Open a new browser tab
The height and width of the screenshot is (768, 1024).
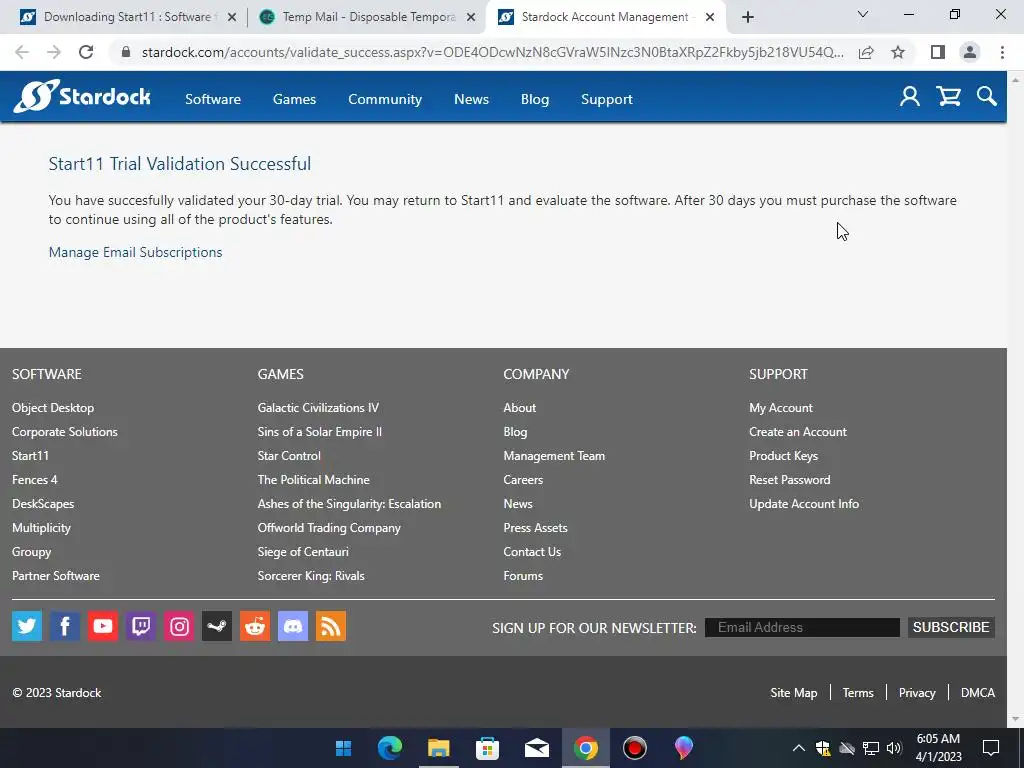(x=748, y=18)
